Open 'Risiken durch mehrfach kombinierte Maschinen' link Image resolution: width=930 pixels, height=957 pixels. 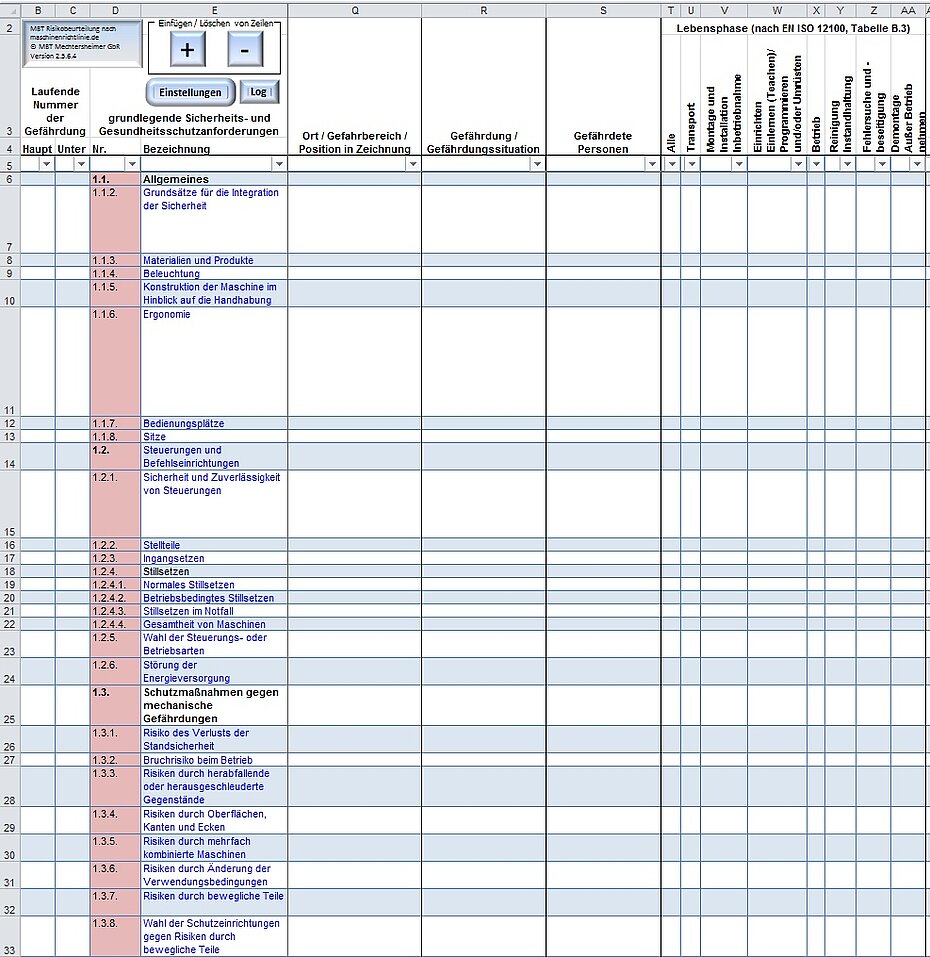(x=196, y=848)
